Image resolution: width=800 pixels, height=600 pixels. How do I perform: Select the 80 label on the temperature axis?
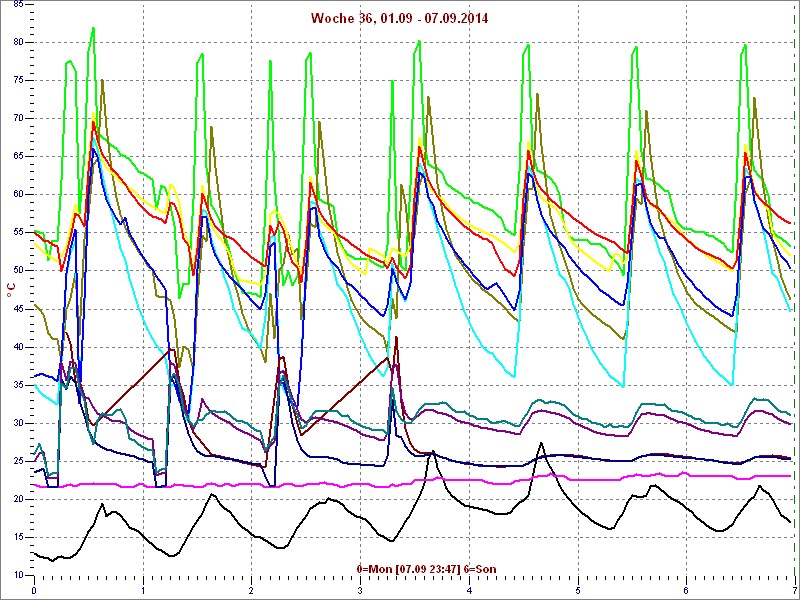[17, 42]
